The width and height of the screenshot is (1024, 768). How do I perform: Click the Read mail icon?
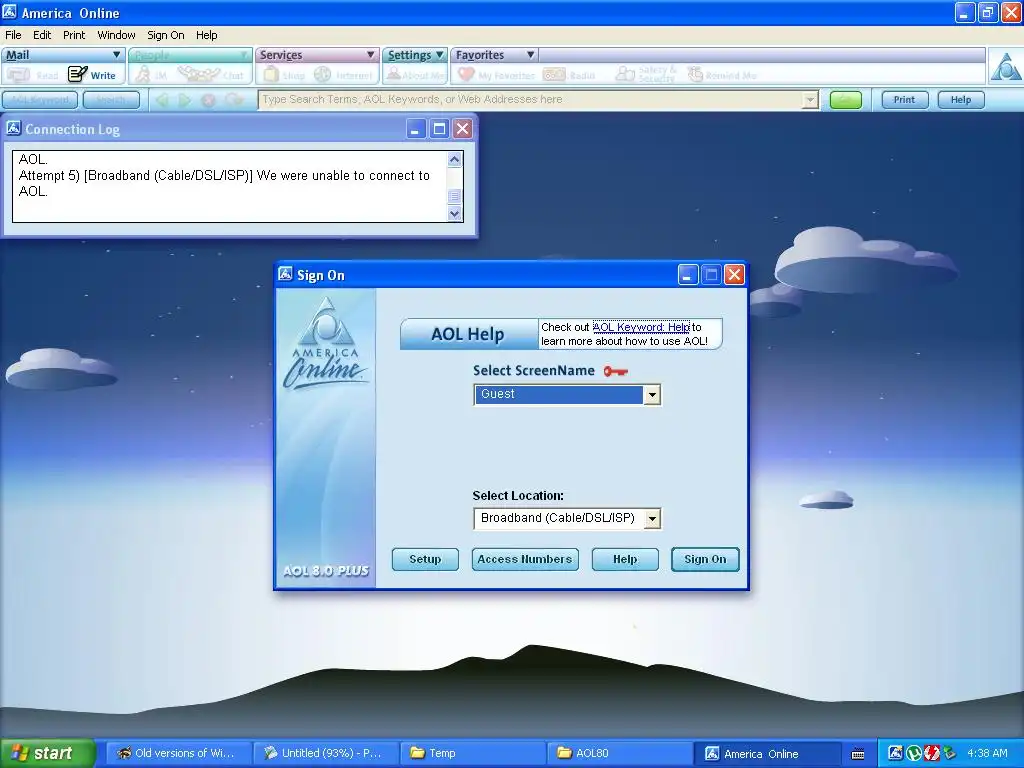pyautogui.click(x=18, y=74)
